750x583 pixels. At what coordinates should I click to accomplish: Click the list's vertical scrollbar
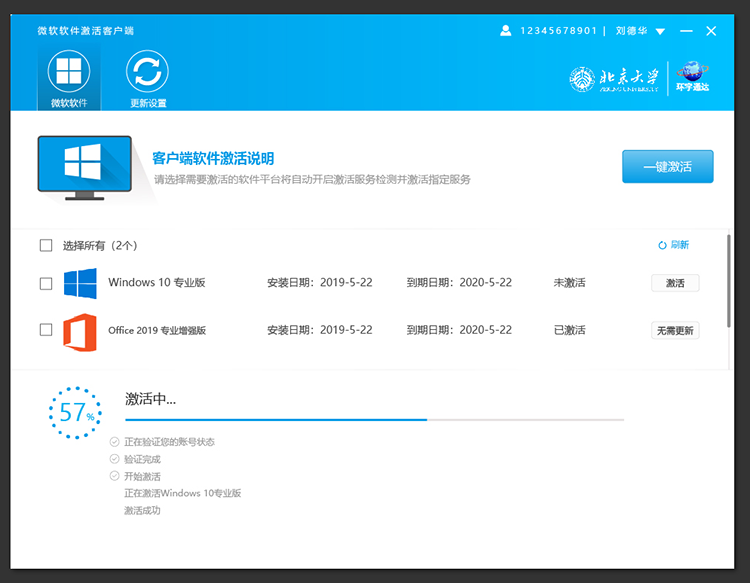[728, 281]
